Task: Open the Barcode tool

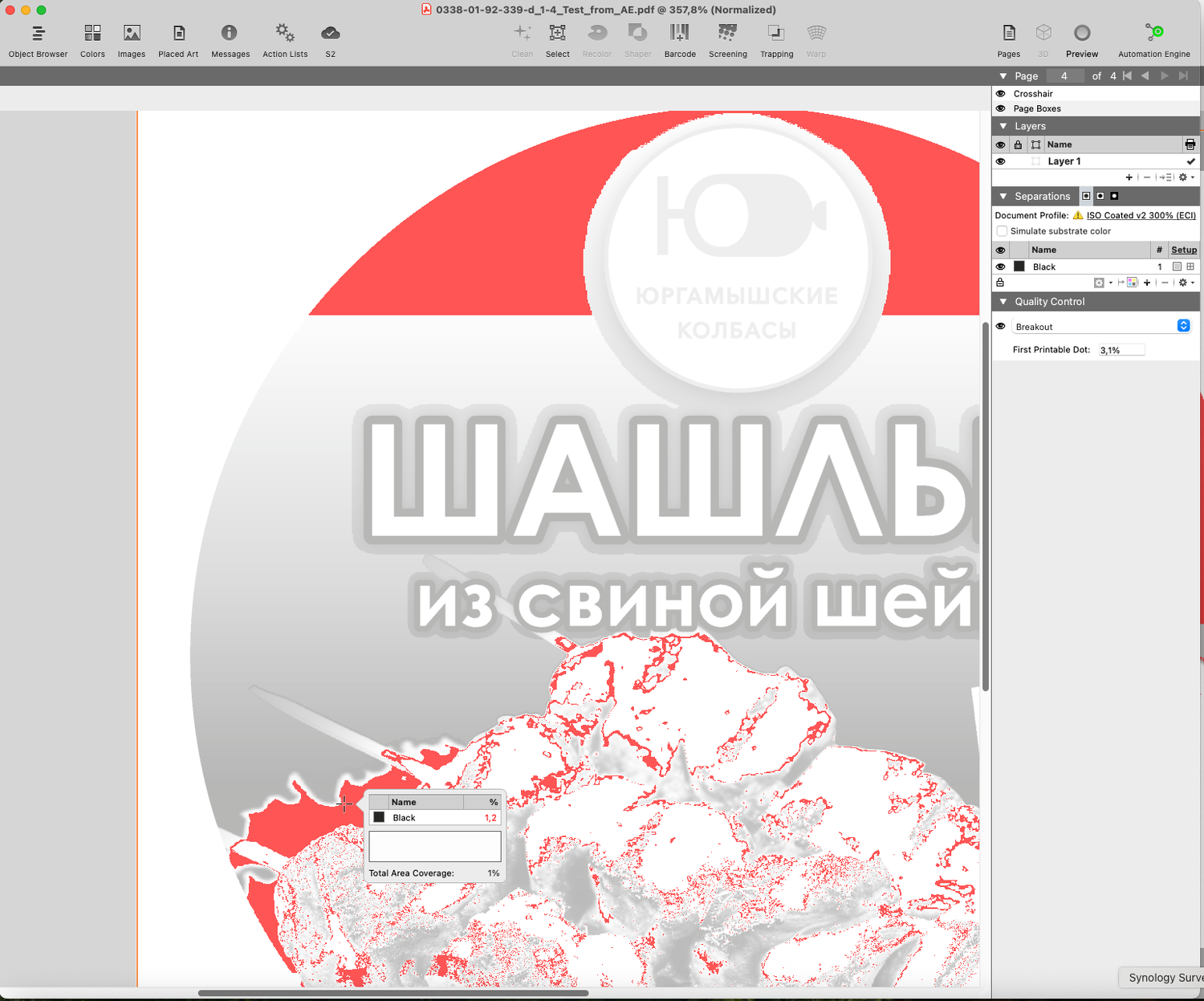Action: [x=679, y=39]
